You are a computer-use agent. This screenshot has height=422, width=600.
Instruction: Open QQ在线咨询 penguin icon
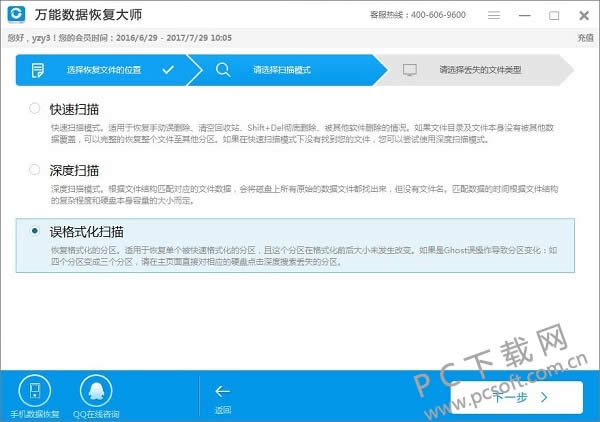tap(96, 391)
